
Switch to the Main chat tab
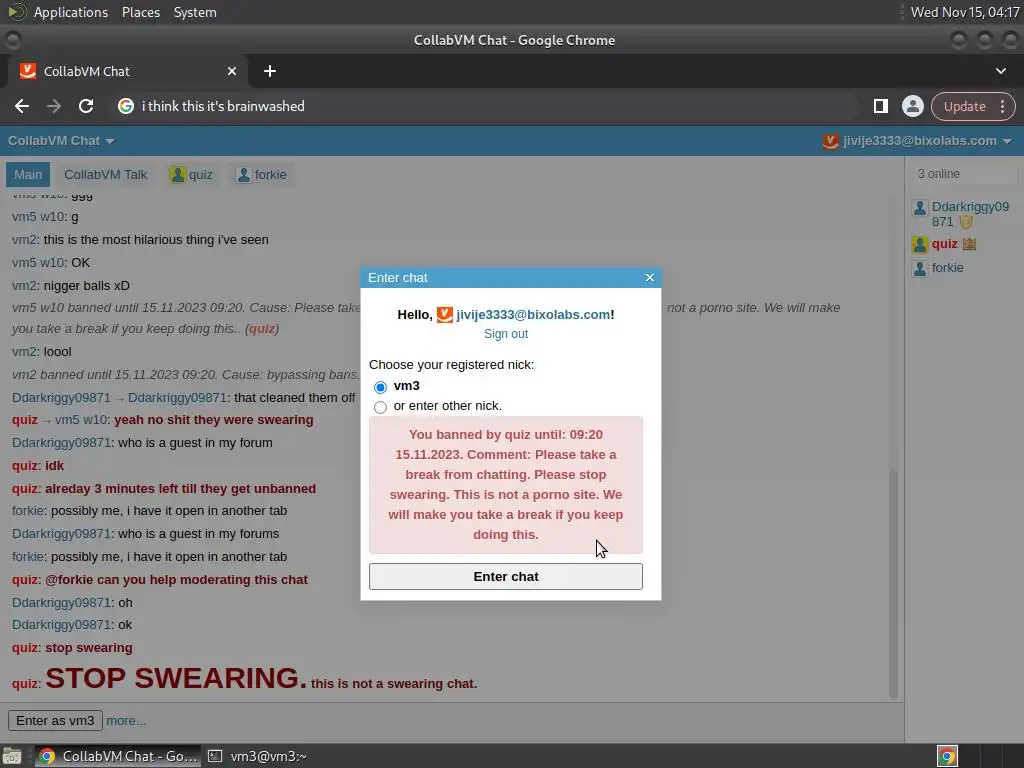coord(28,175)
